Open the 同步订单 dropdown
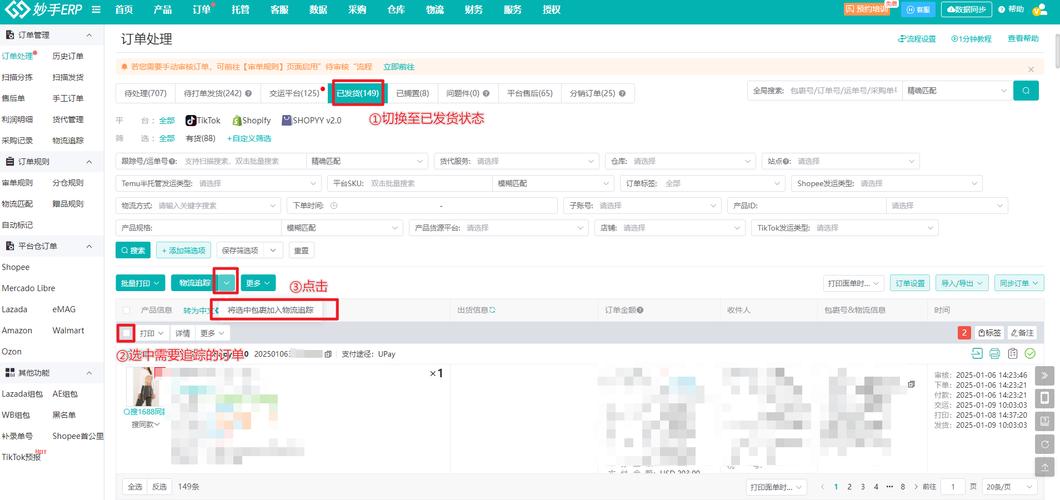Viewport: 1060px width, 500px height. coord(1019,283)
